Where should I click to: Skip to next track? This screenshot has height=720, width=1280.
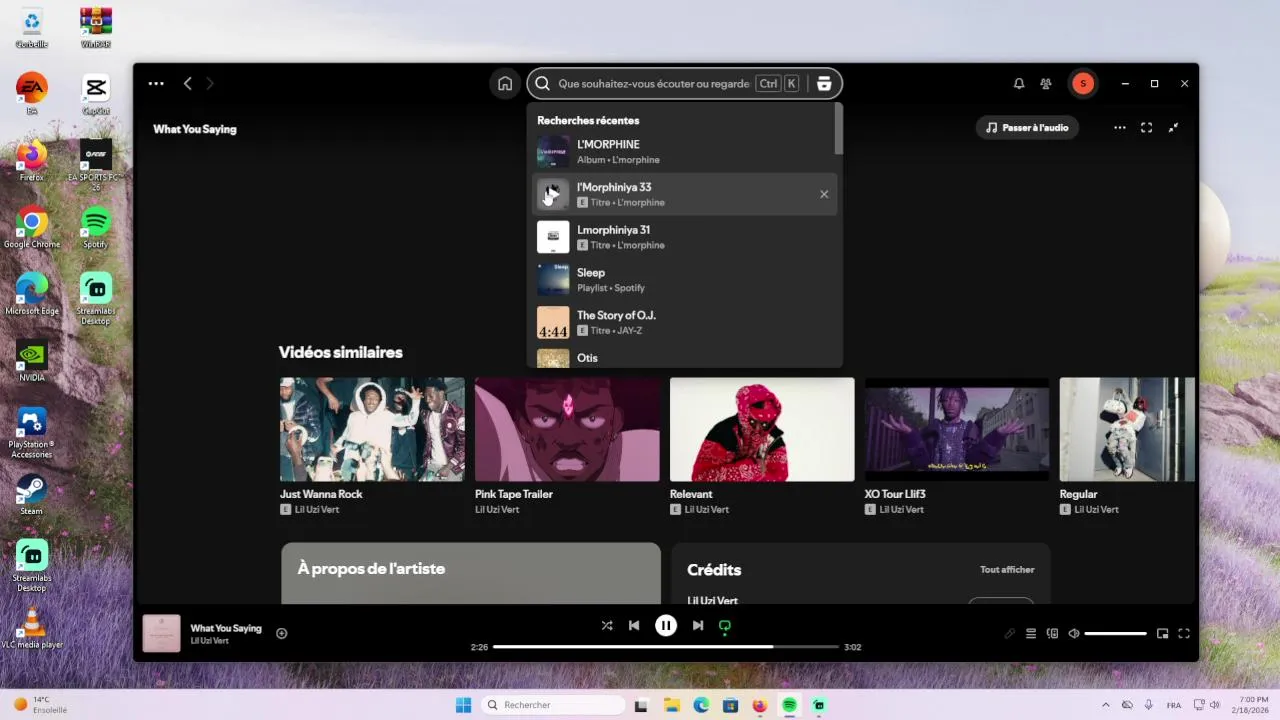tap(698, 626)
